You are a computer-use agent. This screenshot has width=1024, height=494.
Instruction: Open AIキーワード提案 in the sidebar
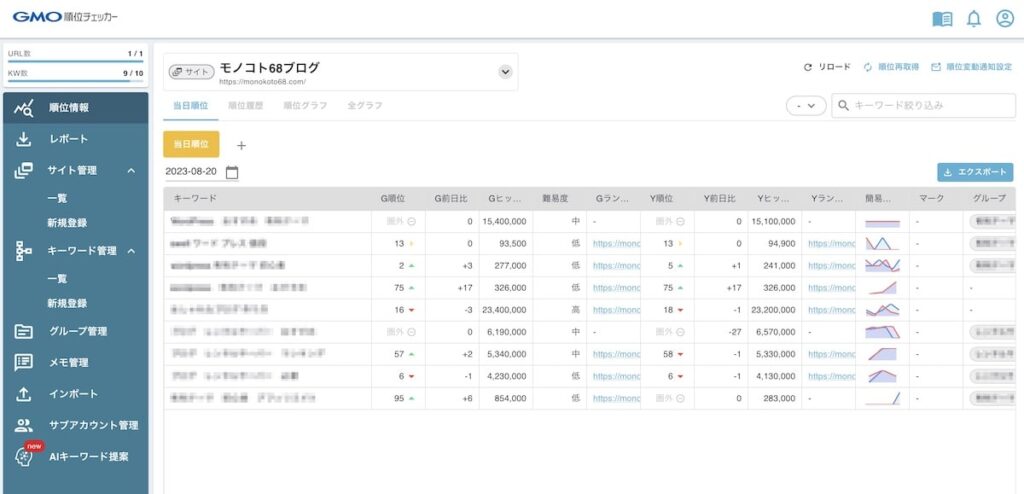click(x=88, y=457)
